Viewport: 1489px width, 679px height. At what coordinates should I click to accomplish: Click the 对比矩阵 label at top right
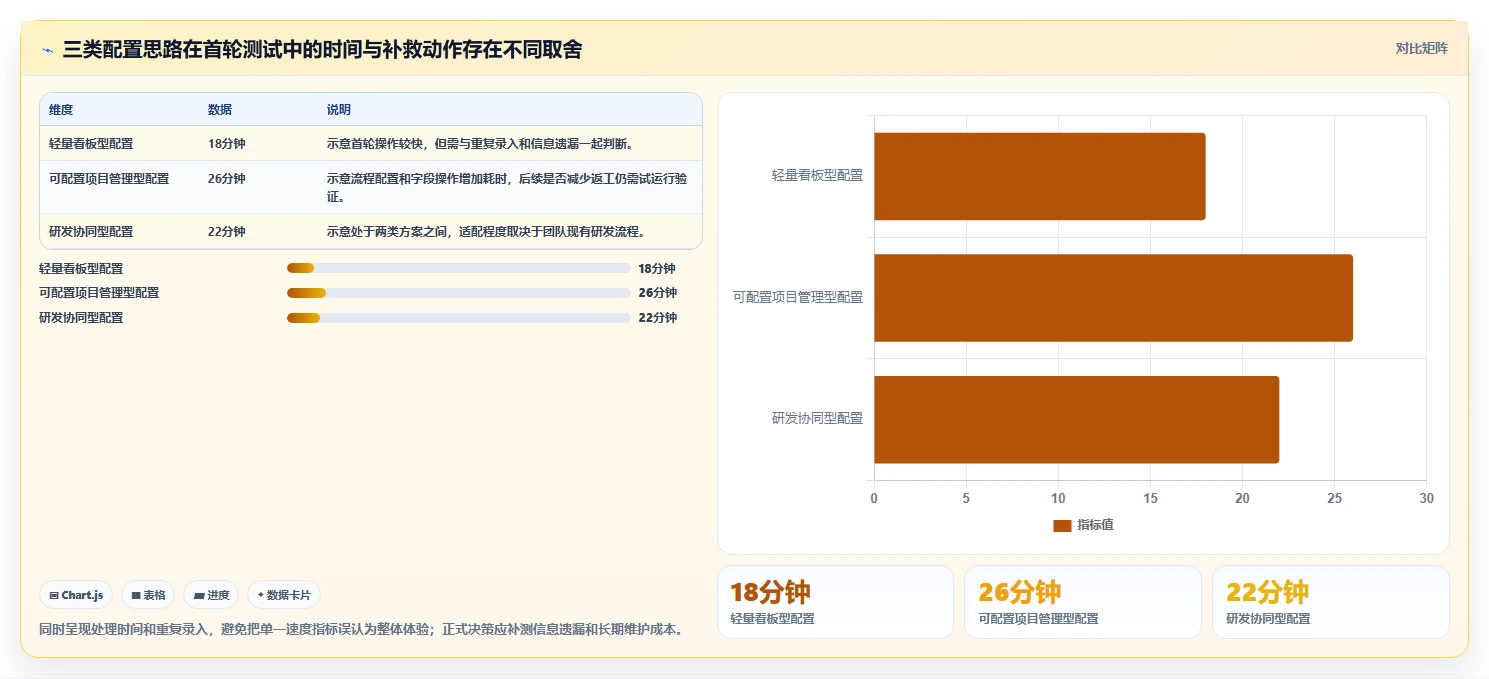click(x=1421, y=48)
